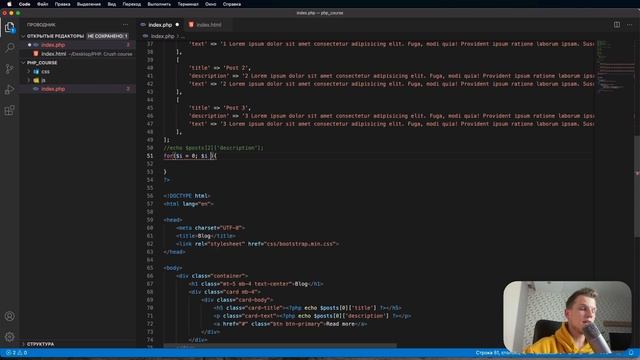Click line number 52 in gutter
The width and height of the screenshot is (640, 360).
(x=150, y=164)
